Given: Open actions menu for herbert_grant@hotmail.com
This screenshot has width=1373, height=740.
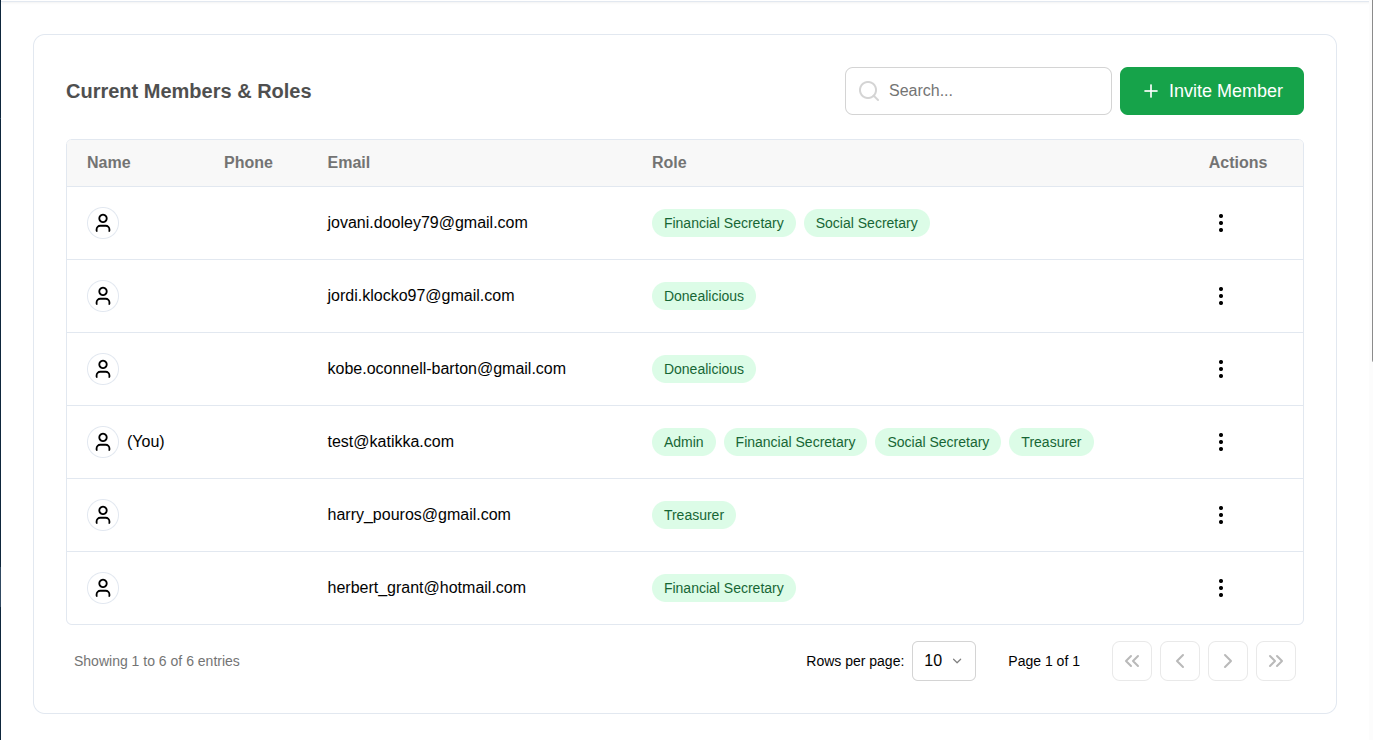Looking at the screenshot, I should (x=1220, y=588).
